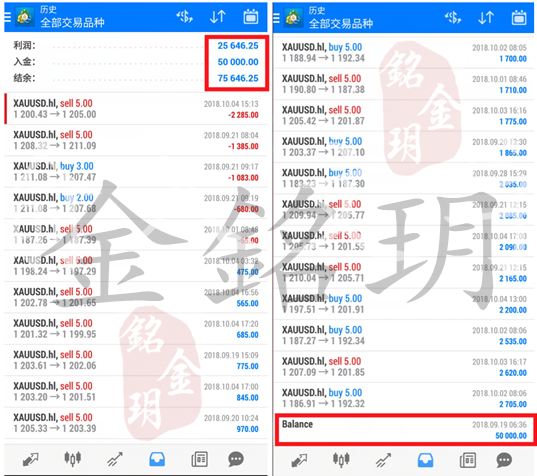Select blue History tray icon on profit-summary screen
The height and width of the screenshot is (476, 537).
pos(157,459)
